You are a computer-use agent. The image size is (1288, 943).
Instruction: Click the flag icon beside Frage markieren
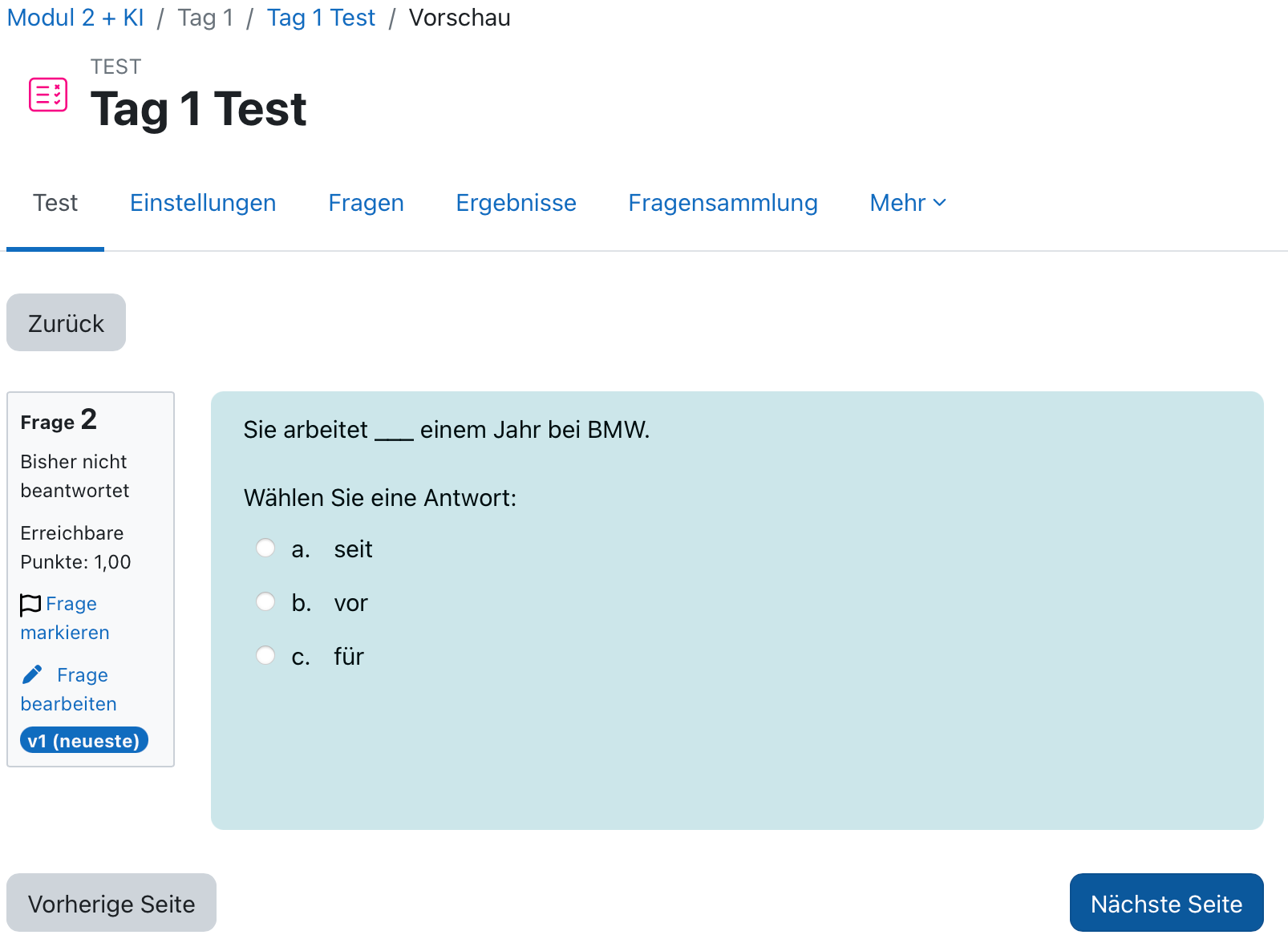(x=30, y=605)
